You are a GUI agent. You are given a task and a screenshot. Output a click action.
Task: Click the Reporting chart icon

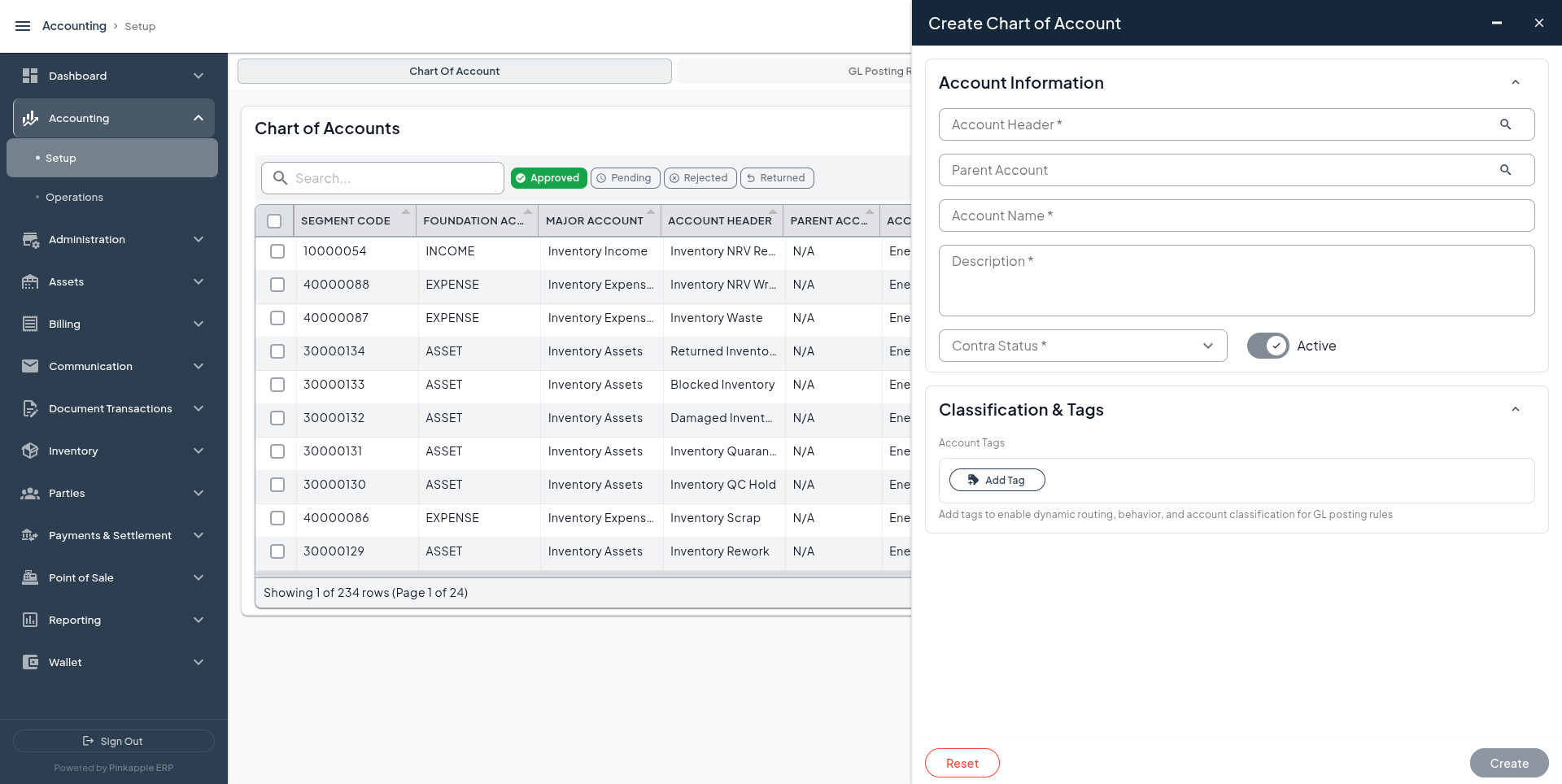(30, 620)
